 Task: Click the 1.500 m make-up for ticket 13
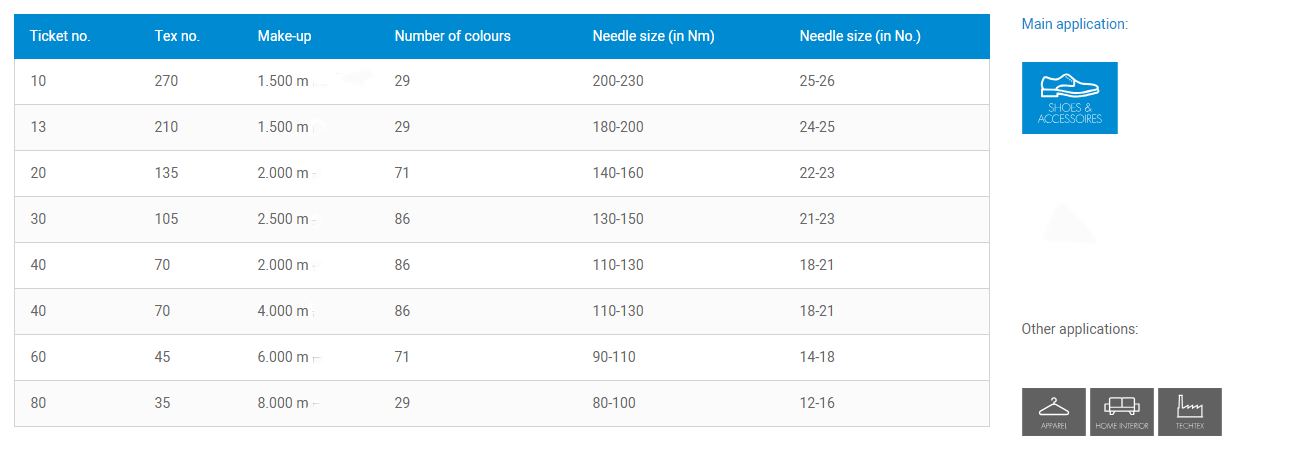283,127
